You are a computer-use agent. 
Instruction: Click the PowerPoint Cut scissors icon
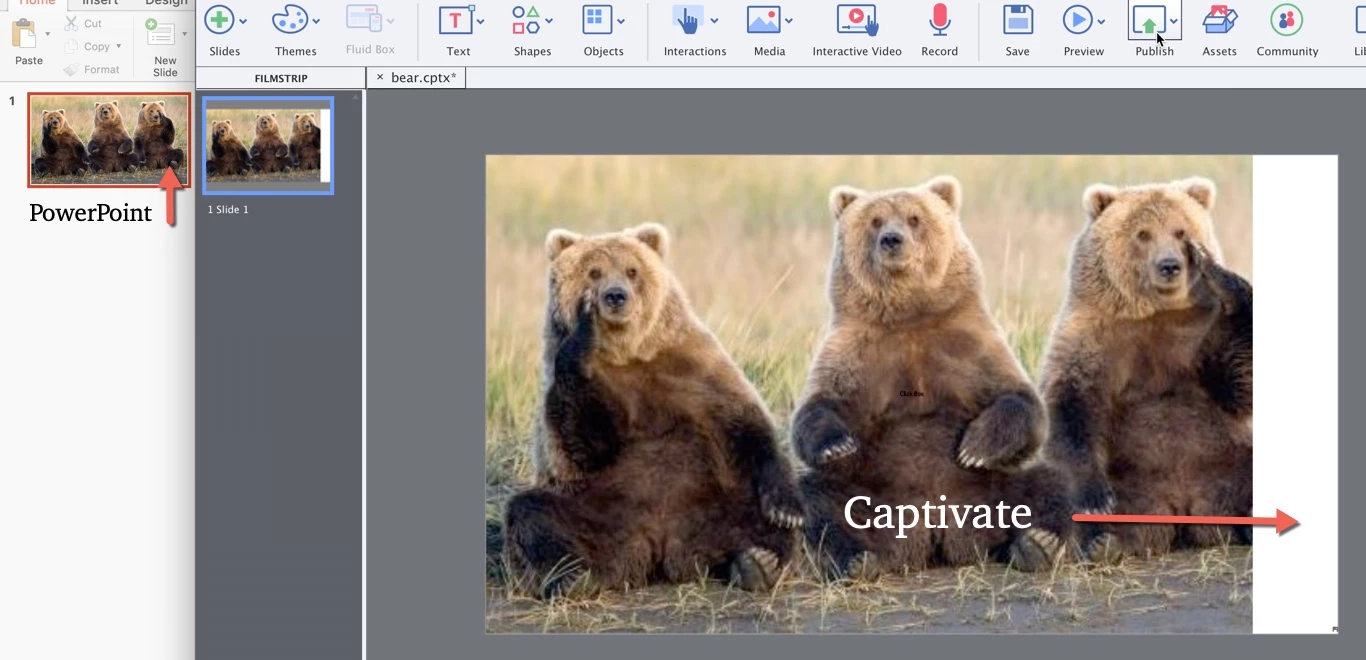(x=71, y=23)
